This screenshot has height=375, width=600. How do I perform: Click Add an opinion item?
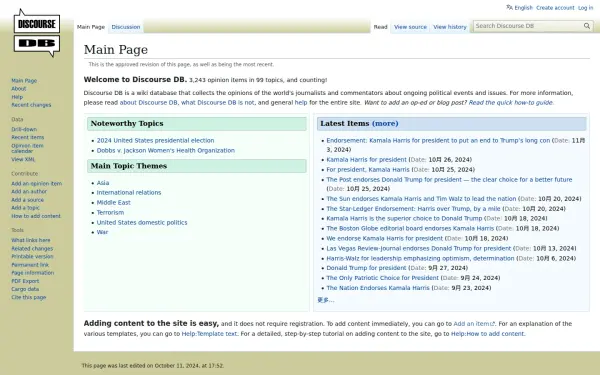(x=36, y=184)
